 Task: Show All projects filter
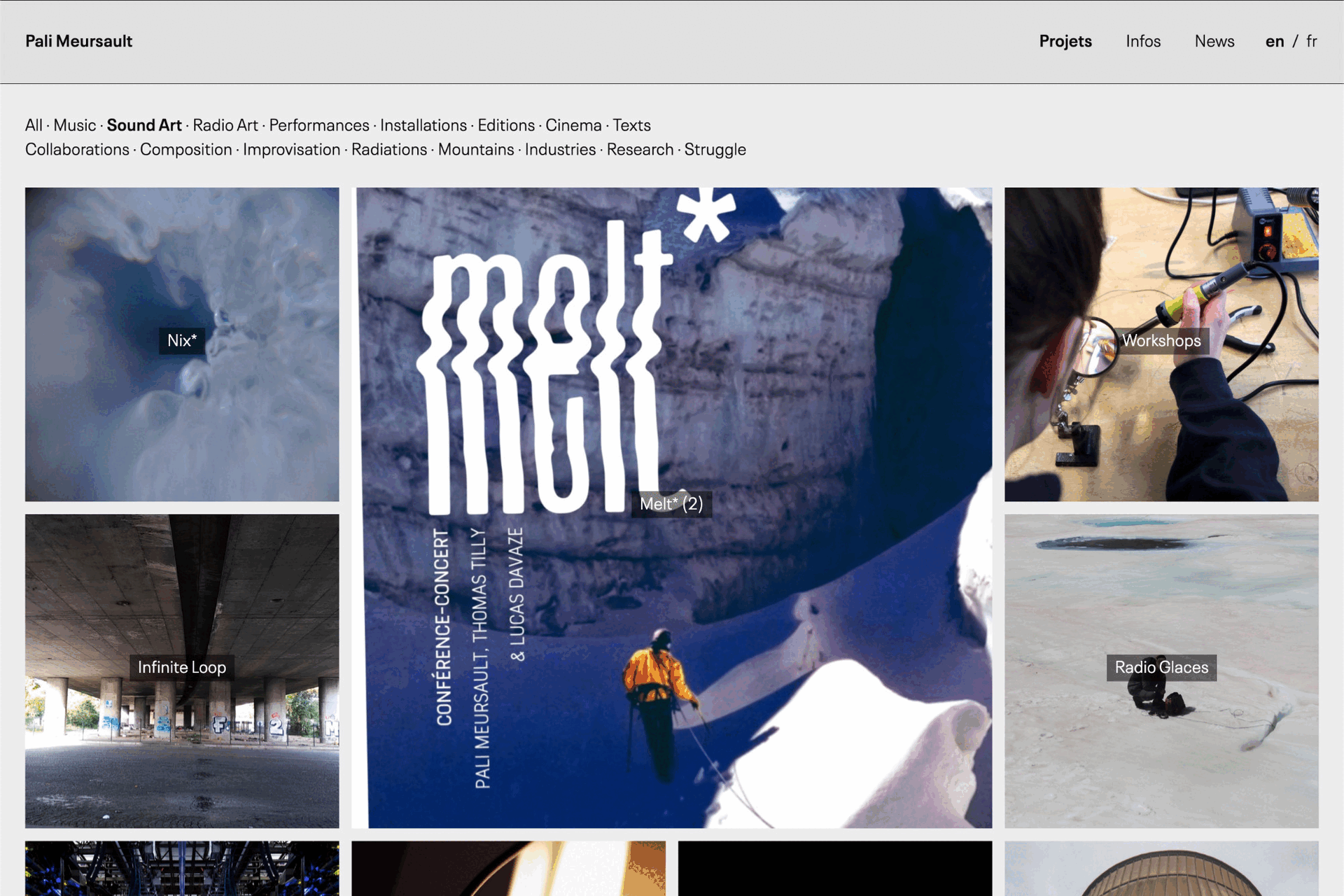(x=34, y=125)
